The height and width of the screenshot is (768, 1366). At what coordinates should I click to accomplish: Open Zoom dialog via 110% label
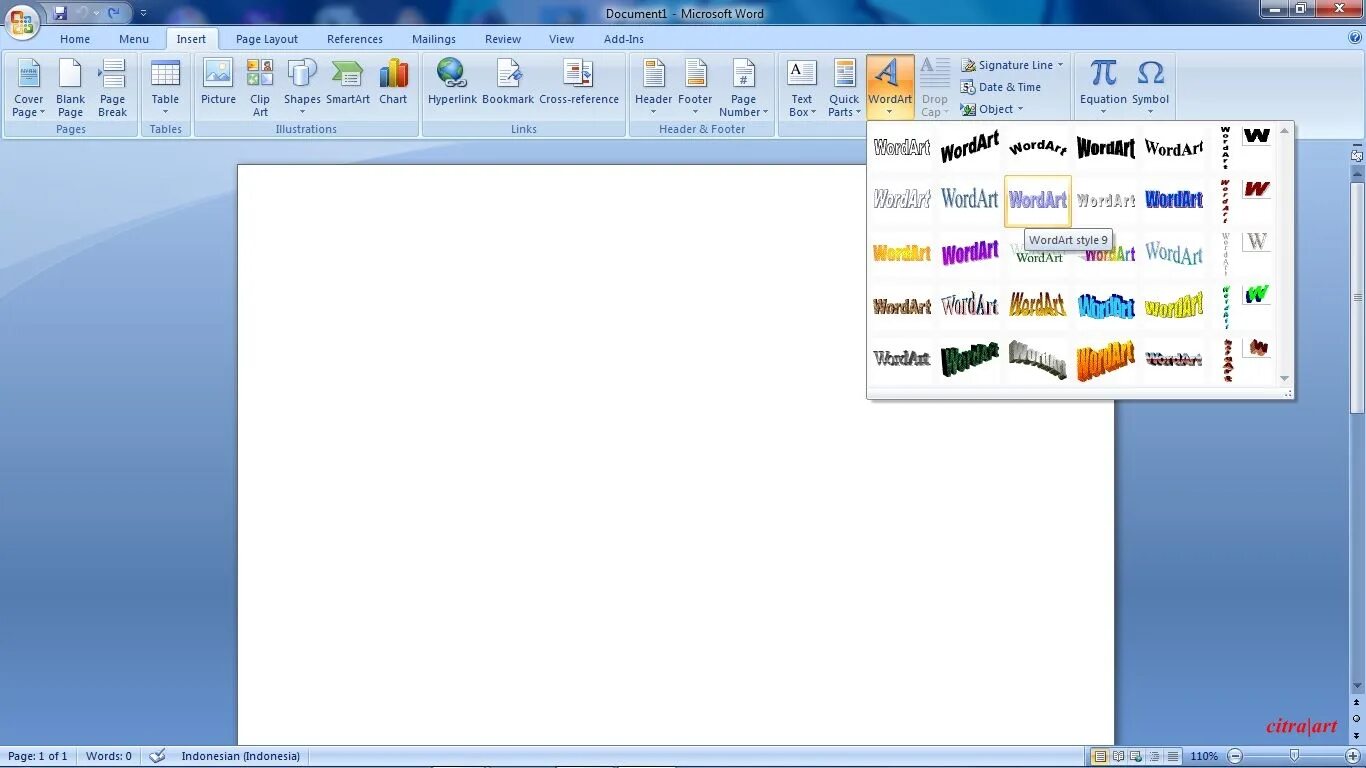[1204, 757]
